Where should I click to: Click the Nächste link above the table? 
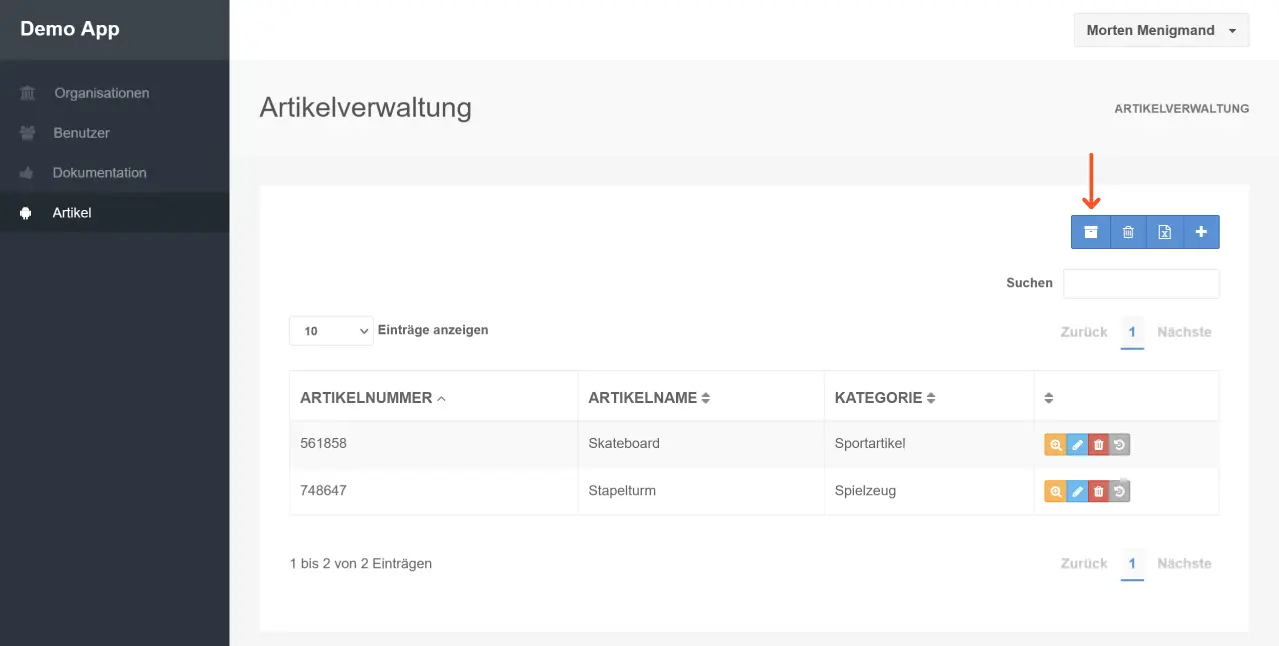[x=1184, y=332]
